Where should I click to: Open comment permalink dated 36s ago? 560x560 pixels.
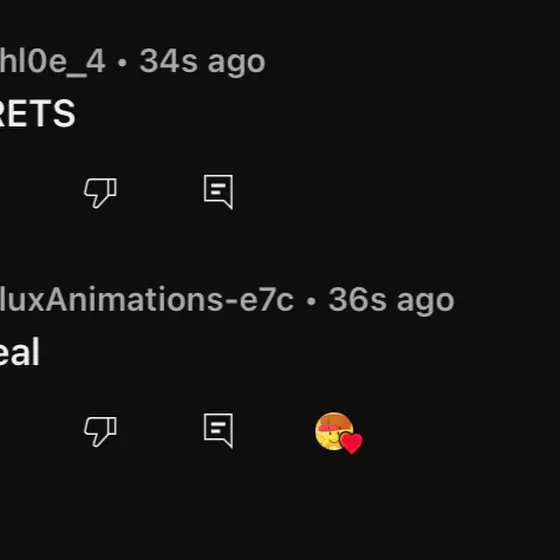pos(391,300)
